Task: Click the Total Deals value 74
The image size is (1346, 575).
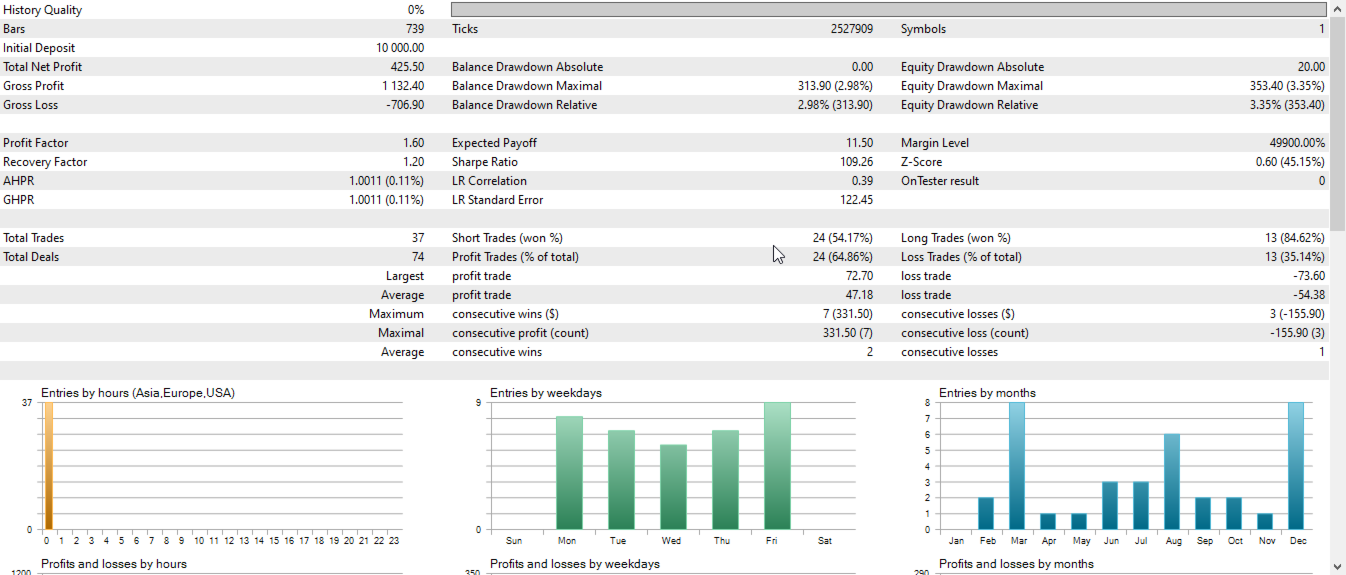Action: 417,257
